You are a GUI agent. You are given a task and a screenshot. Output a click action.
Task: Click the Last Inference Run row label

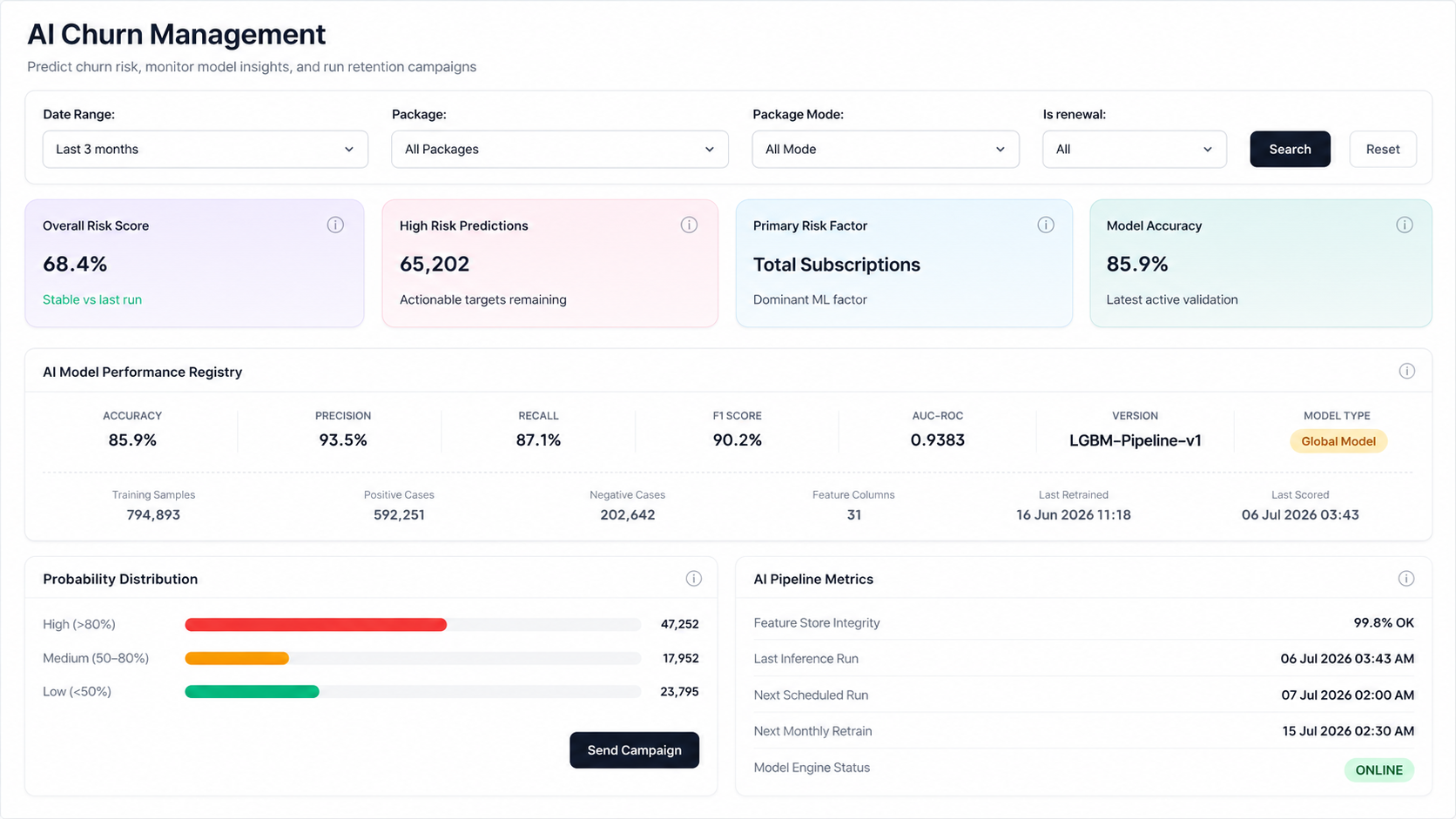click(806, 659)
